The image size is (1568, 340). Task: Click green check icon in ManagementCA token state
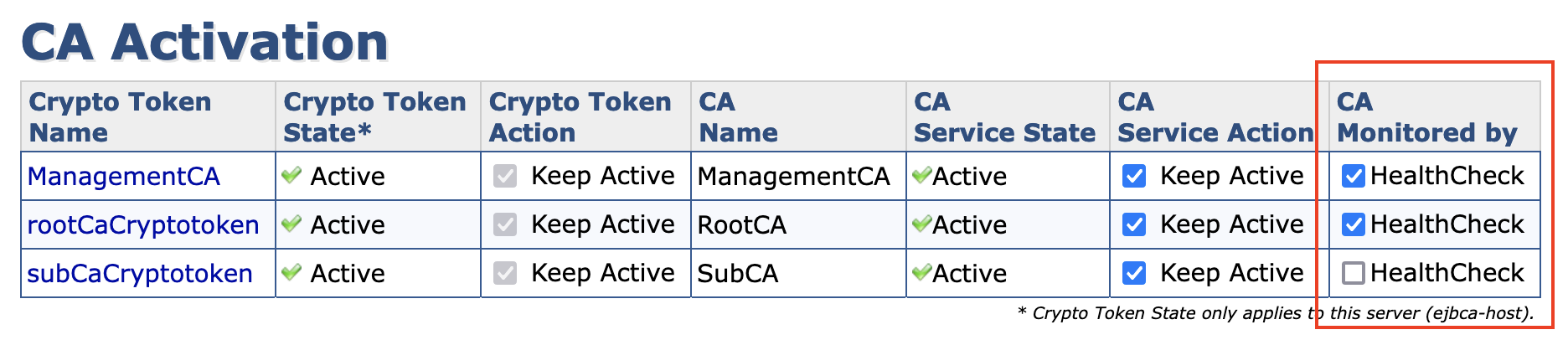(291, 176)
